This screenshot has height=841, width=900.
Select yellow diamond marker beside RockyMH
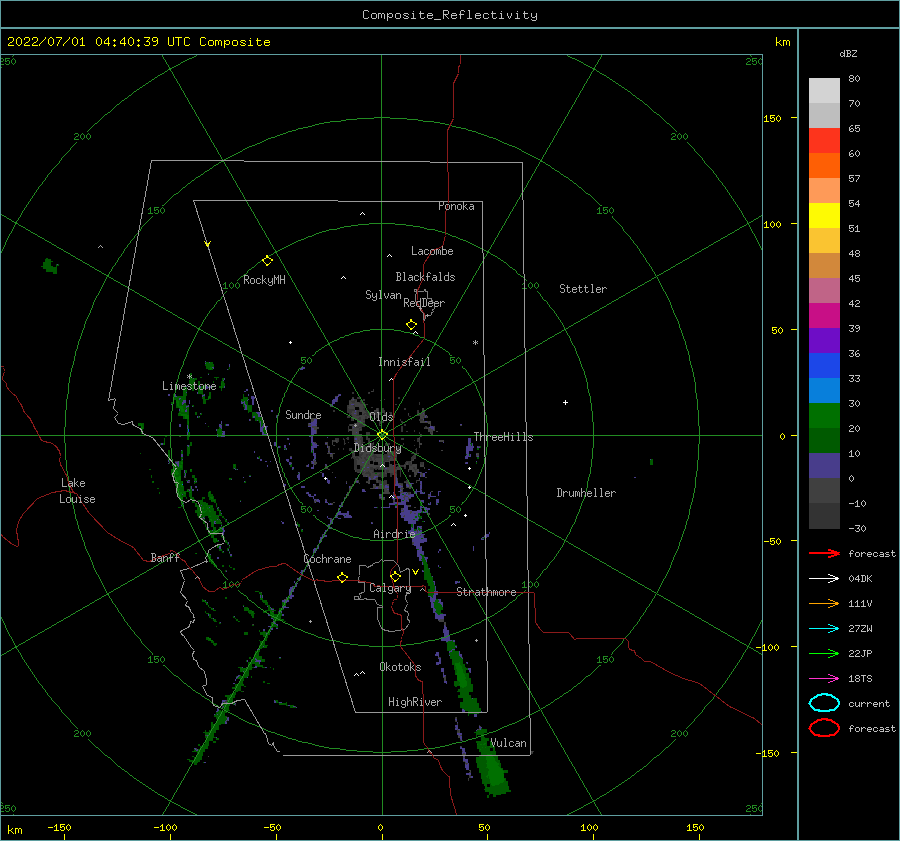[x=267, y=261]
